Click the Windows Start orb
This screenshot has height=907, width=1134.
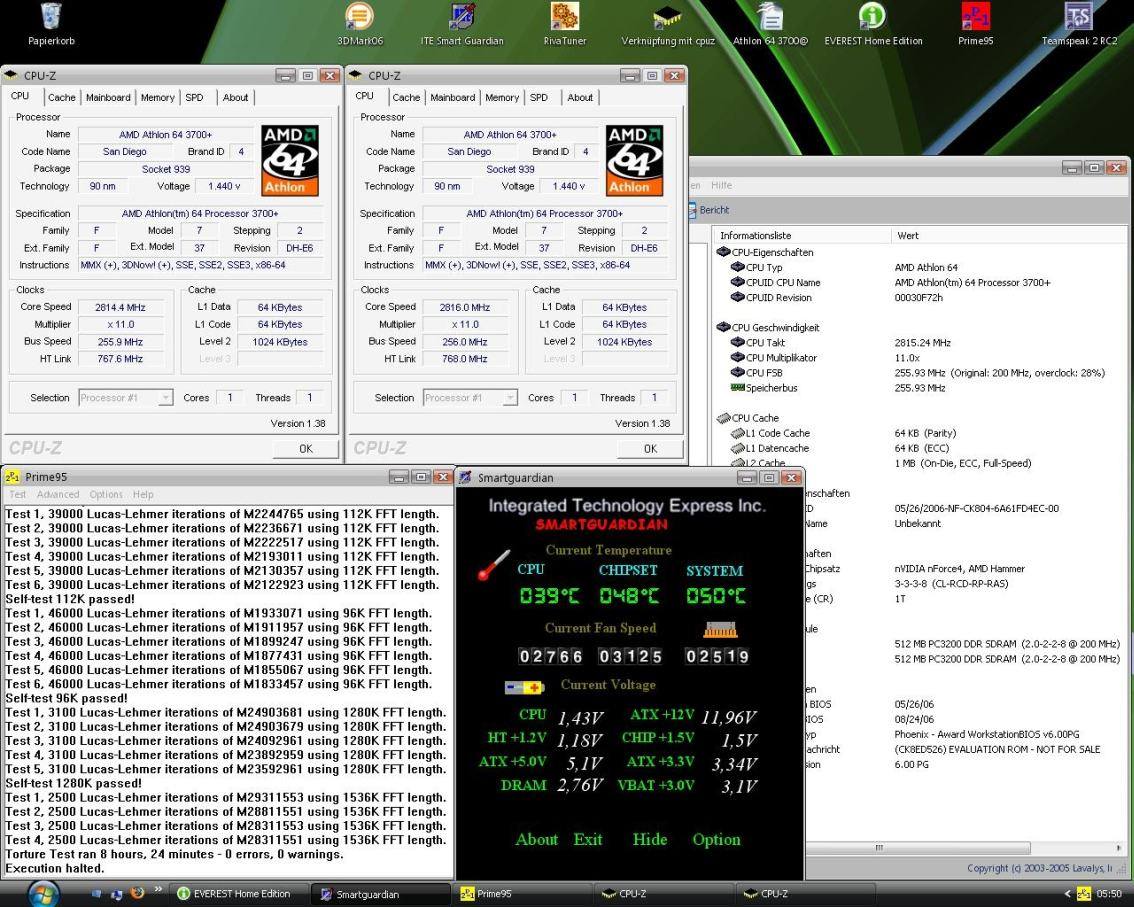coord(43,893)
